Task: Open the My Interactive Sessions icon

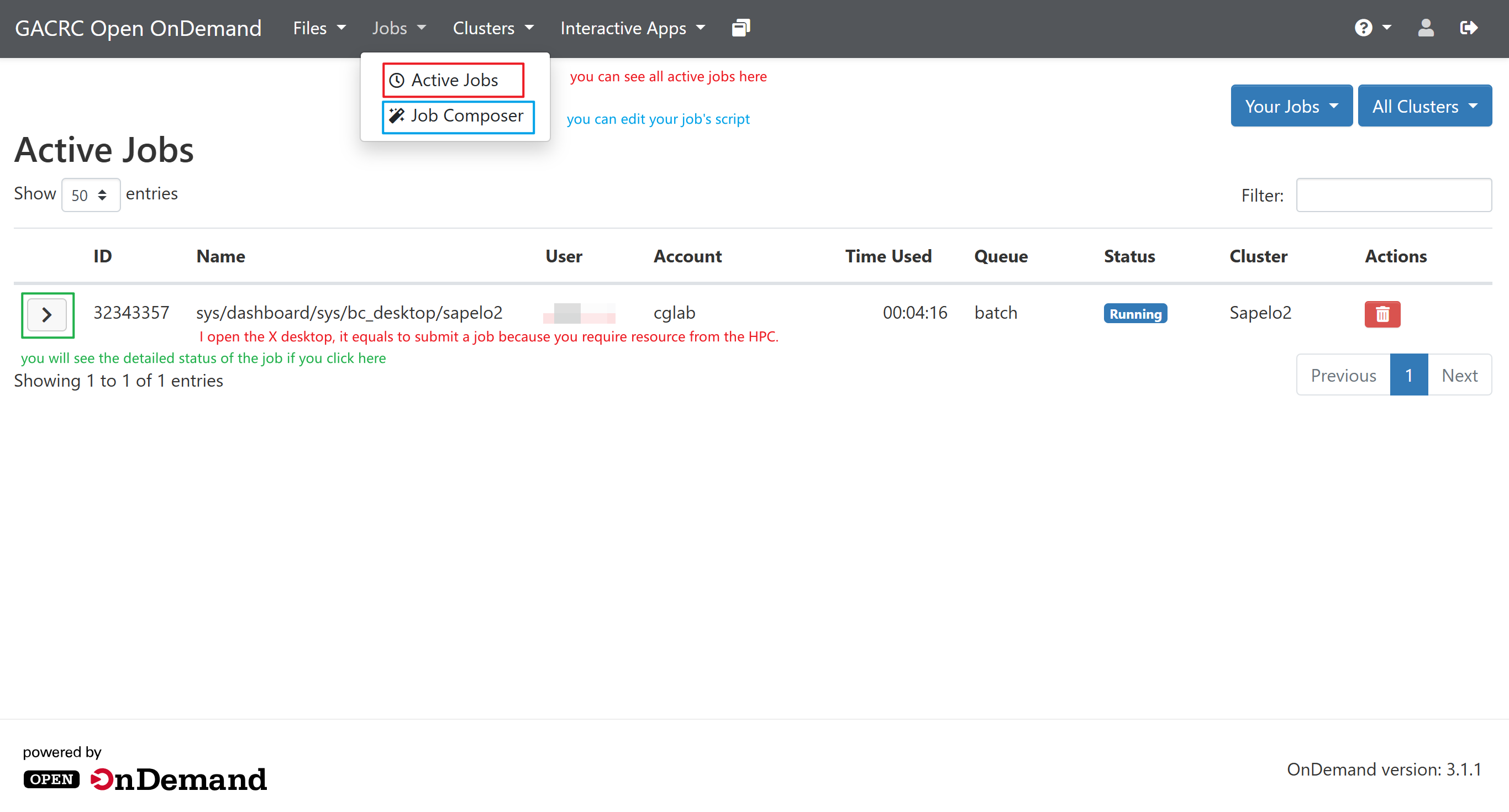Action: [740, 28]
